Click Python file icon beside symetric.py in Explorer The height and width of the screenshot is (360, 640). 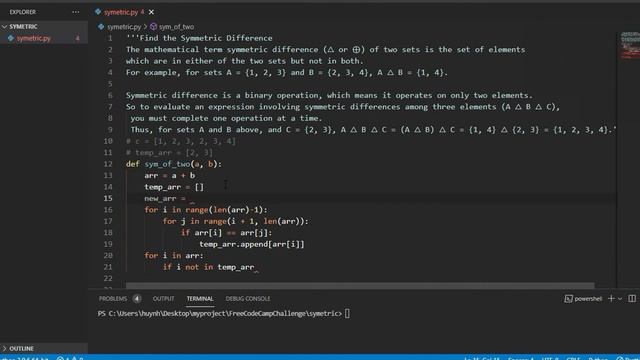click(11, 38)
